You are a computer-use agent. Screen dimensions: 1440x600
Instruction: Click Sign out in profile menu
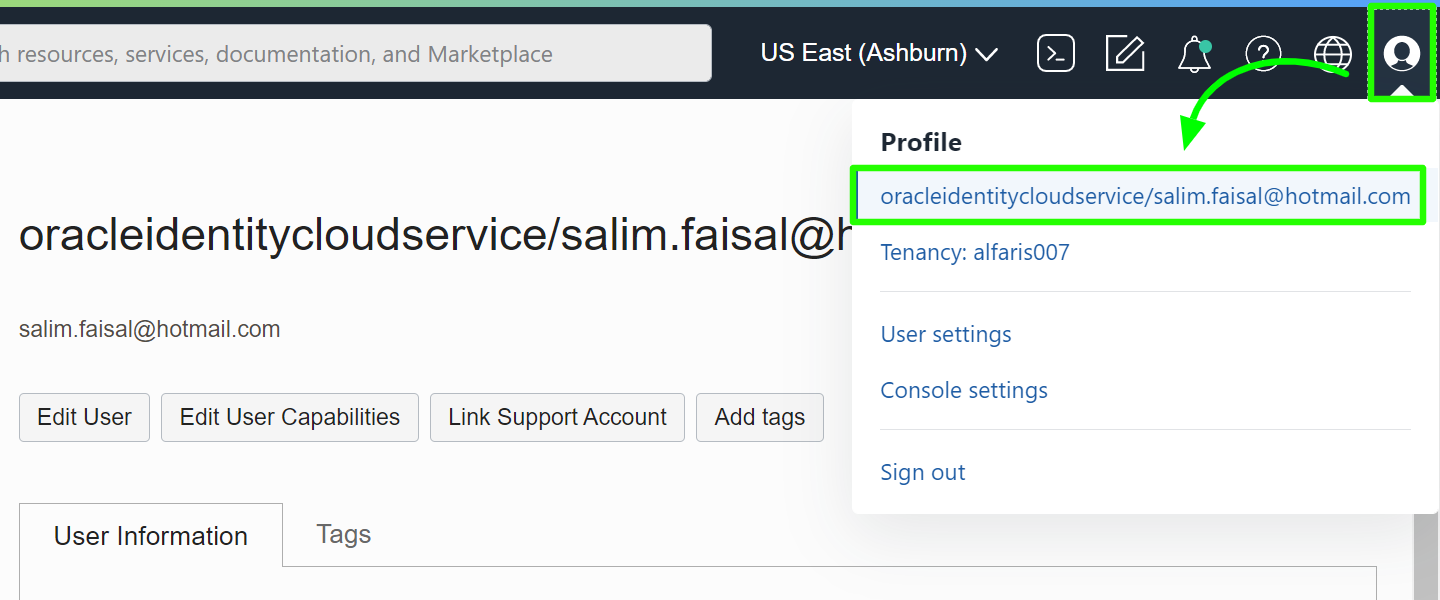pyautogui.click(x=923, y=472)
